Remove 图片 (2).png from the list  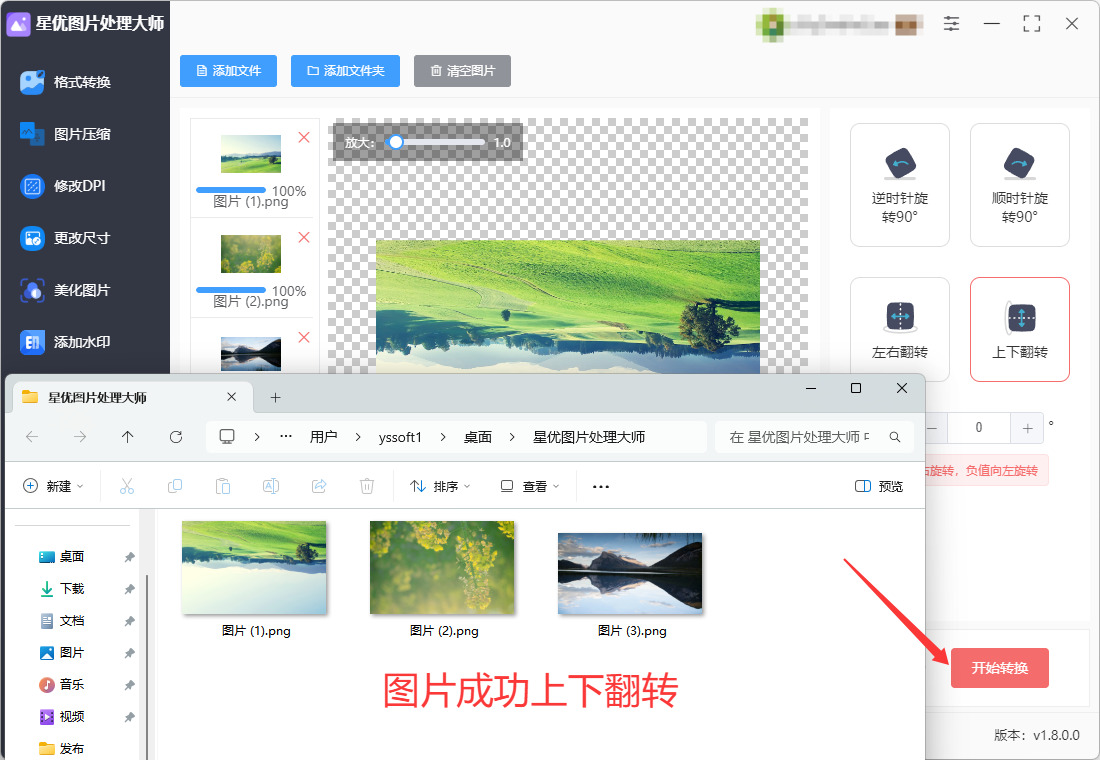tap(304, 237)
